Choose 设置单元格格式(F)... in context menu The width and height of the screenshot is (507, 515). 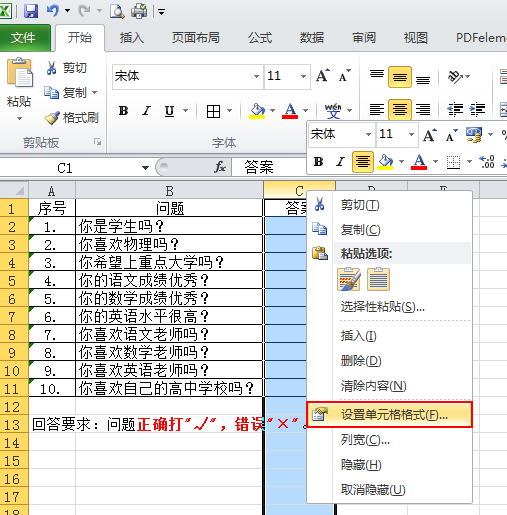(389, 415)
